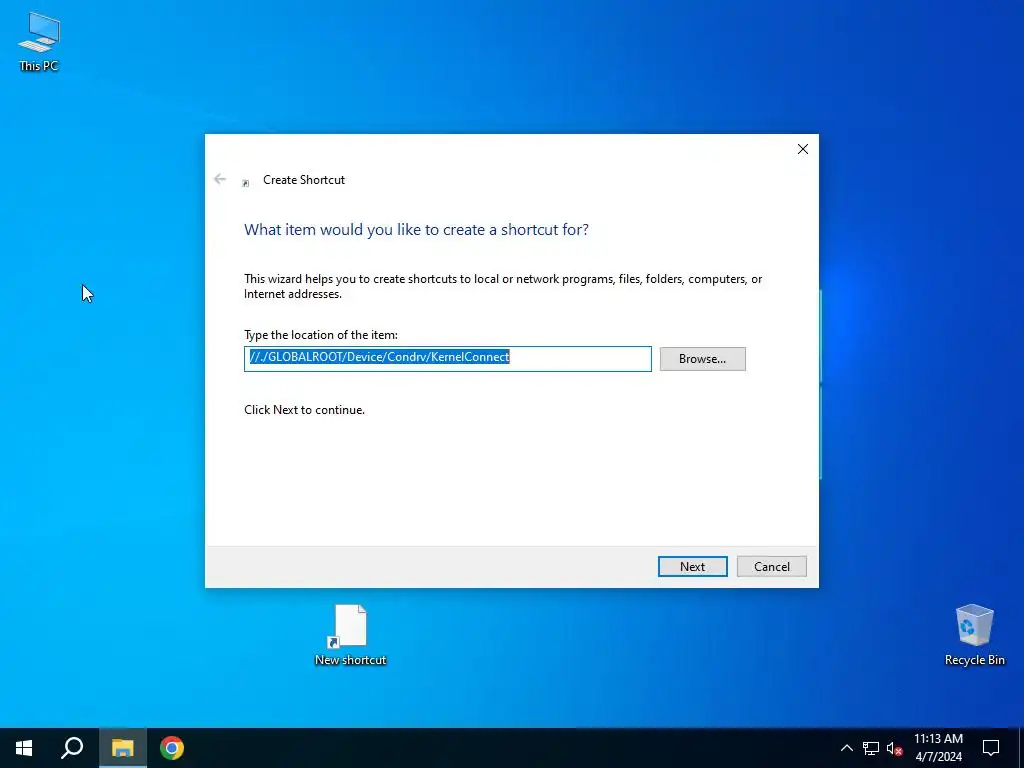Click the 'What item would you like' heading

[416, 230]
